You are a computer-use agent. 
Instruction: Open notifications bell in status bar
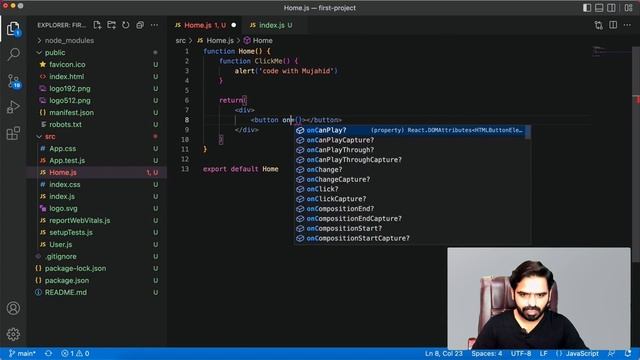pyautogui.click(x=628, y=353)
